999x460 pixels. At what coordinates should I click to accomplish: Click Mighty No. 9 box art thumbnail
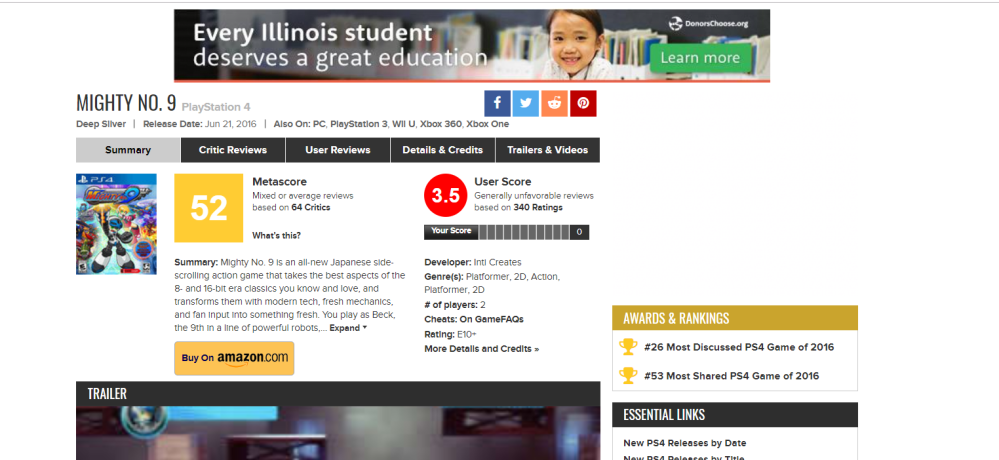[116, 224]
